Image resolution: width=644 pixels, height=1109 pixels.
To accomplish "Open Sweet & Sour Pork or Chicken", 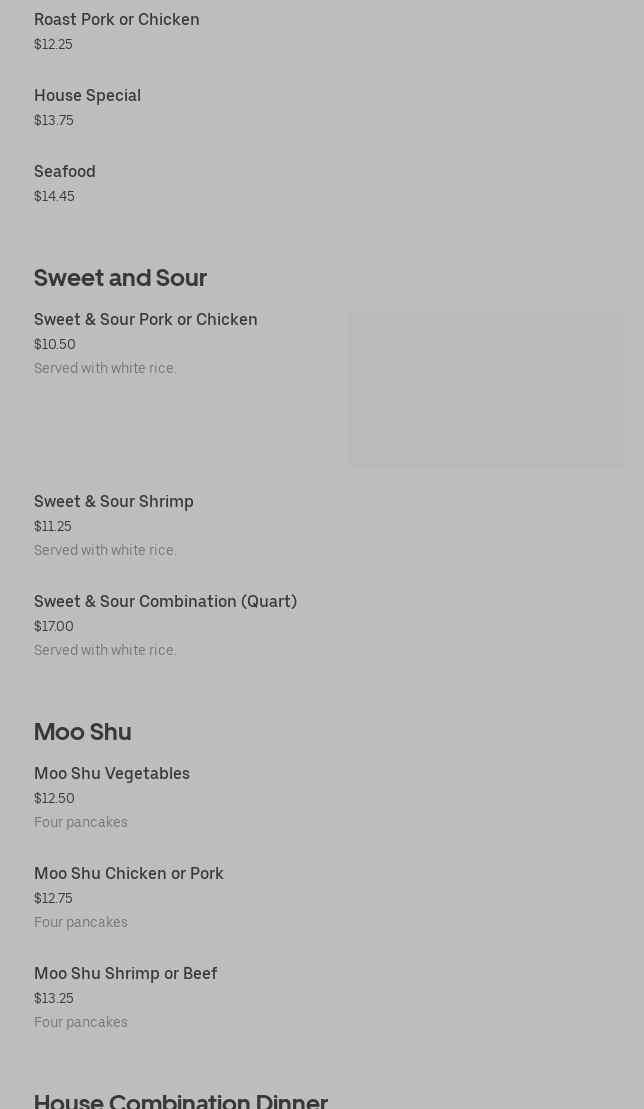I will (x=146, y=320).
